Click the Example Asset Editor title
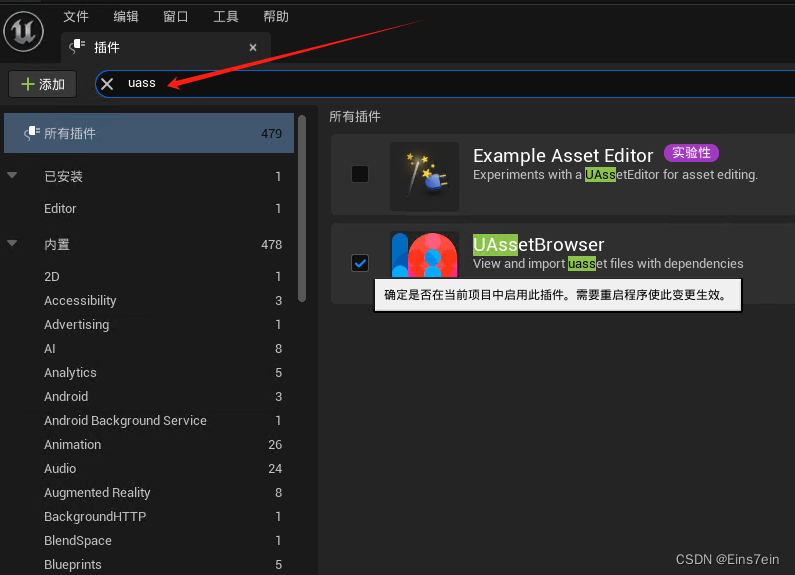The image size is (795, 575). 563,156
